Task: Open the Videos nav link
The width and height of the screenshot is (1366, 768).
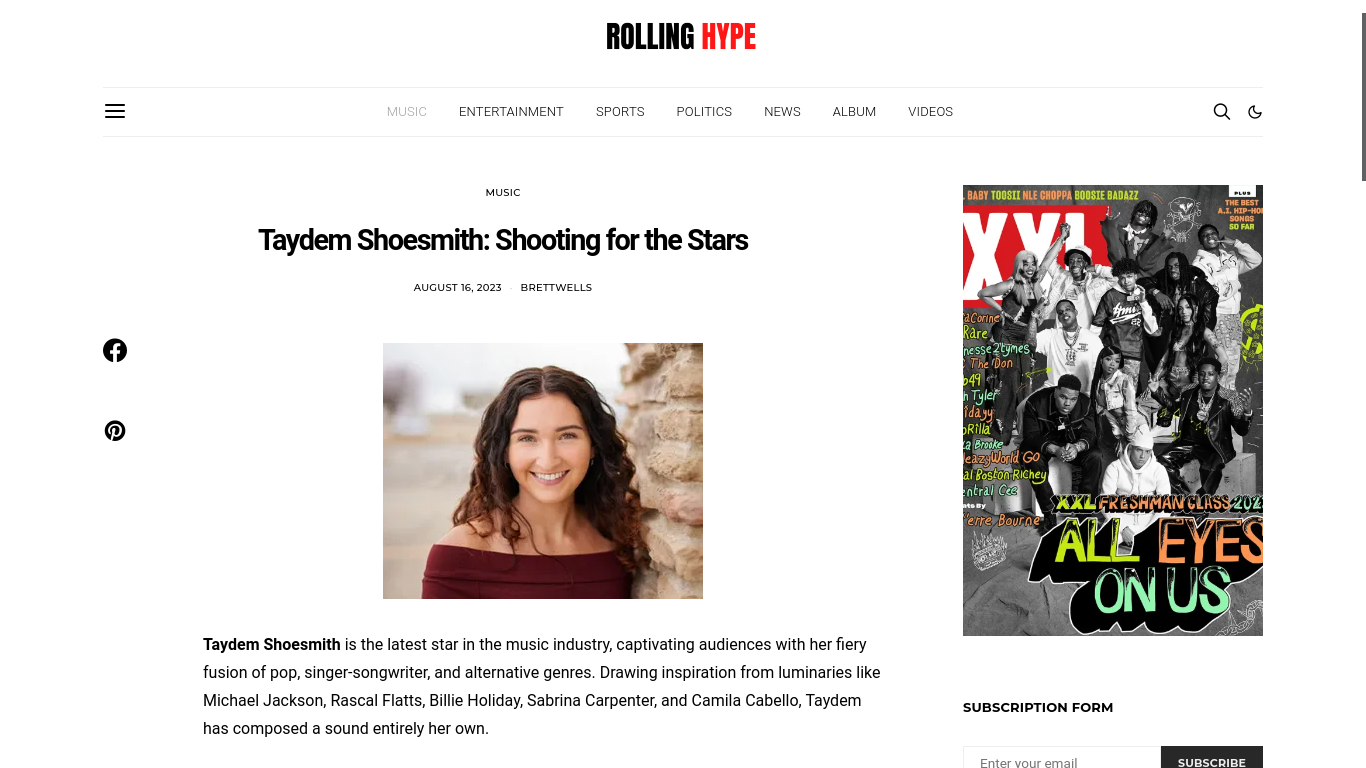Action: 930,112
